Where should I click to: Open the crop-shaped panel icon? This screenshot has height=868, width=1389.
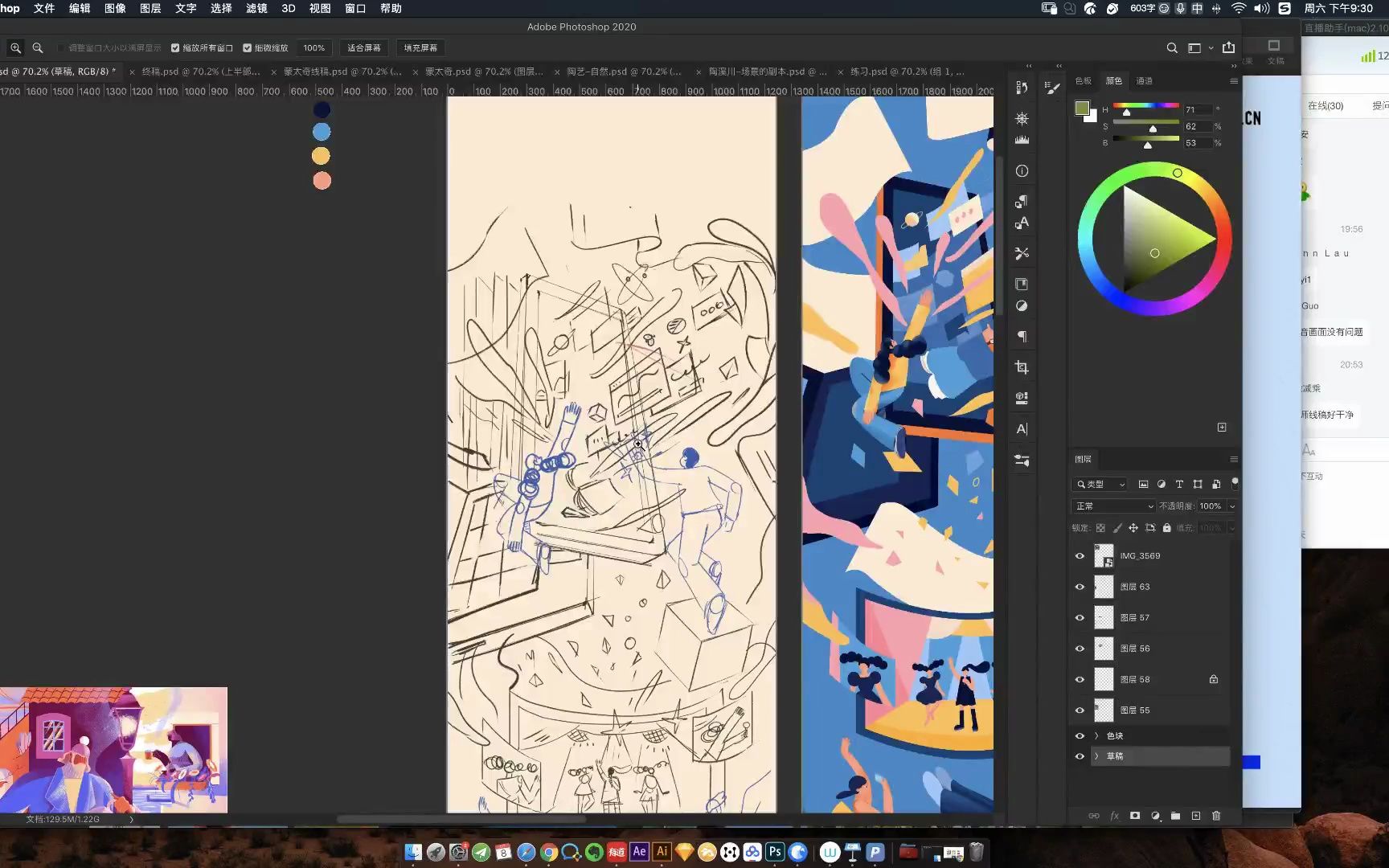1022,367
